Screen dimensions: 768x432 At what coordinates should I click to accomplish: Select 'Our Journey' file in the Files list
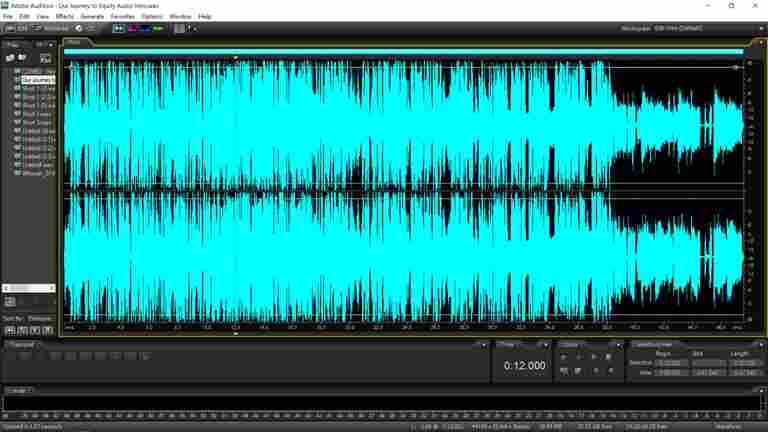(x=36, y=79)
